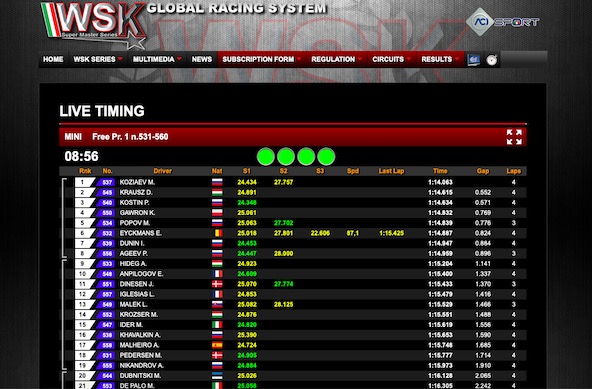Select Spanish flag beside Malheiro A.
Screen dimensions: 592x389
(x=217, y=345)
